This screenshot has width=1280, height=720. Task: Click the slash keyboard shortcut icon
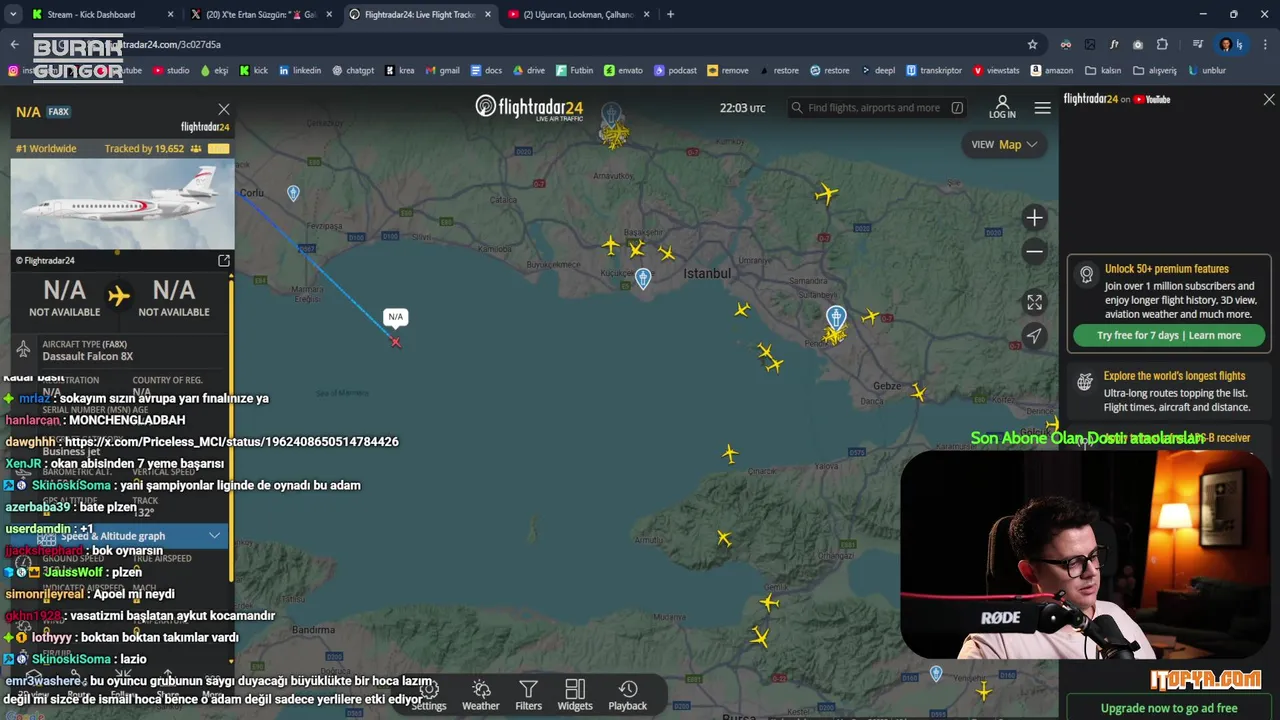957,108
